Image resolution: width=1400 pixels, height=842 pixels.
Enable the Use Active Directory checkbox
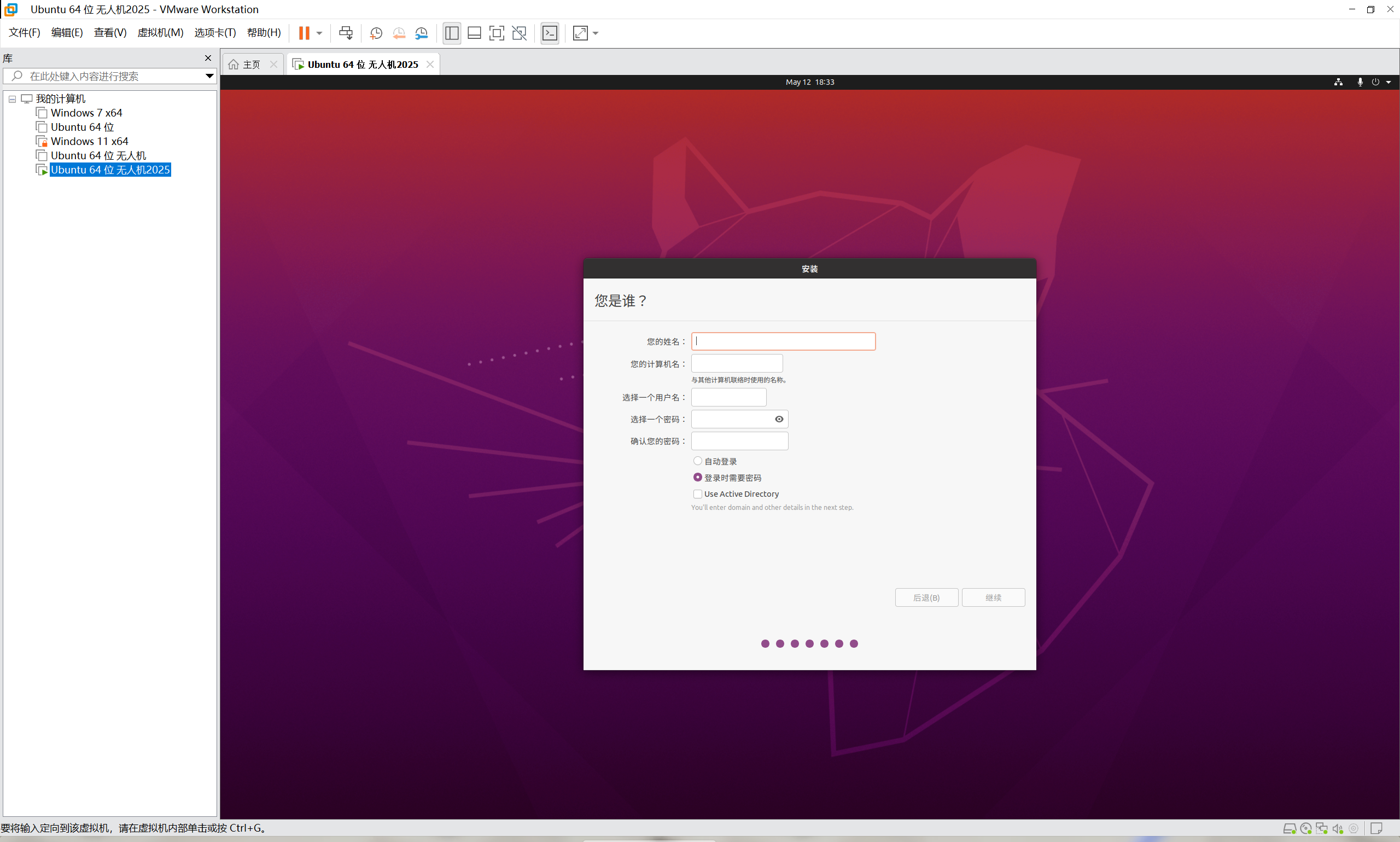(697, 493)
